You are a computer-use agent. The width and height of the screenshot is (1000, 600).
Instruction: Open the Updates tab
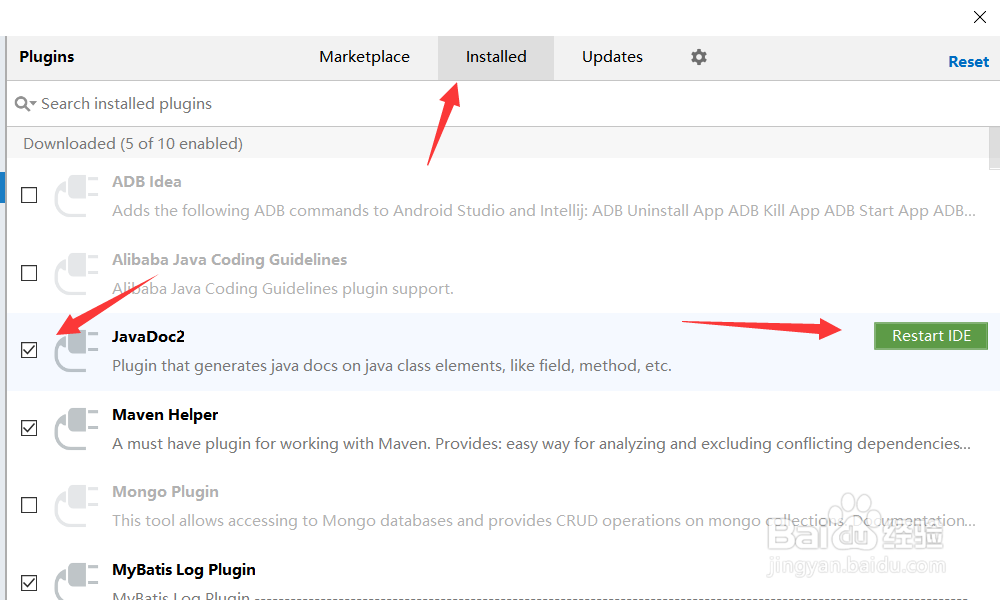point(612,57)
